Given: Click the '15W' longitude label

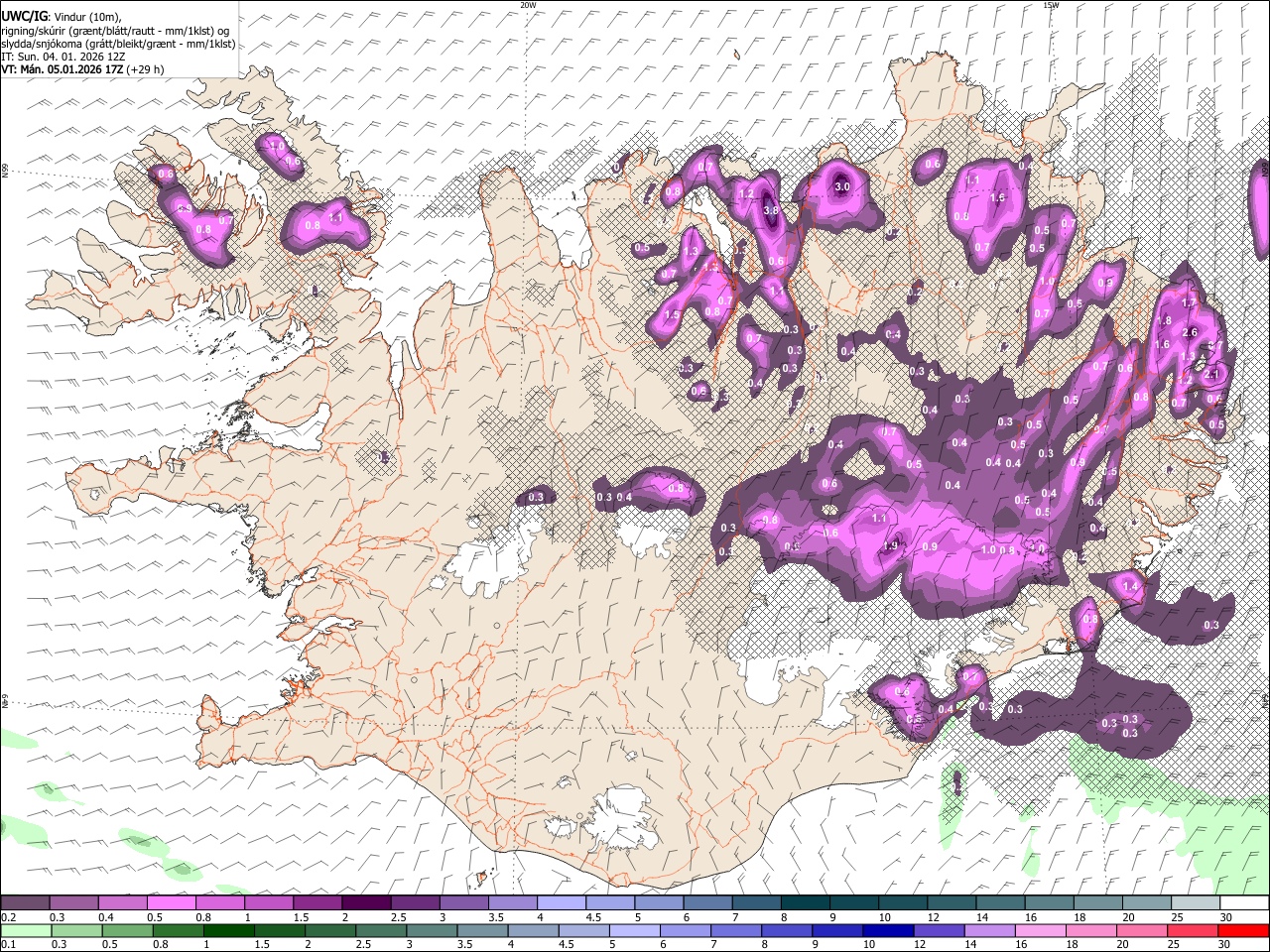Looking at the screenshot, I should pos(1050,5).
